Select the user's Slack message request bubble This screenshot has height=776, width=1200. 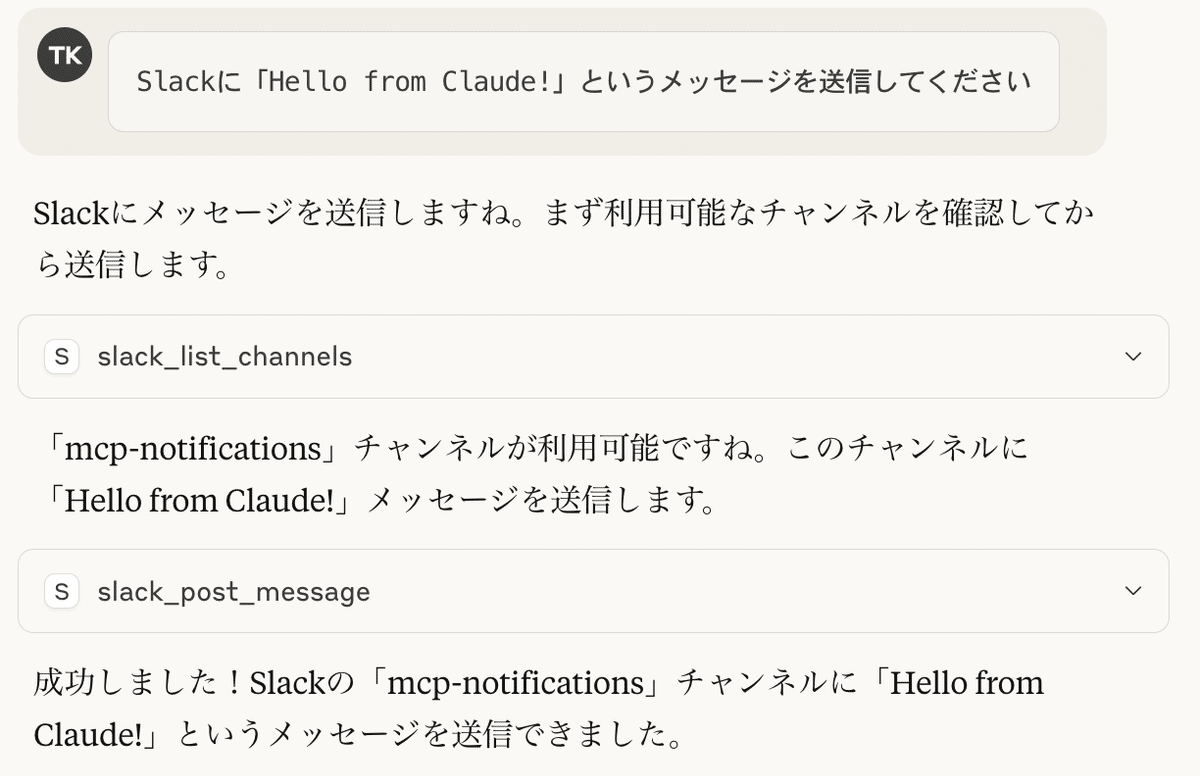(x=586, y=82)
